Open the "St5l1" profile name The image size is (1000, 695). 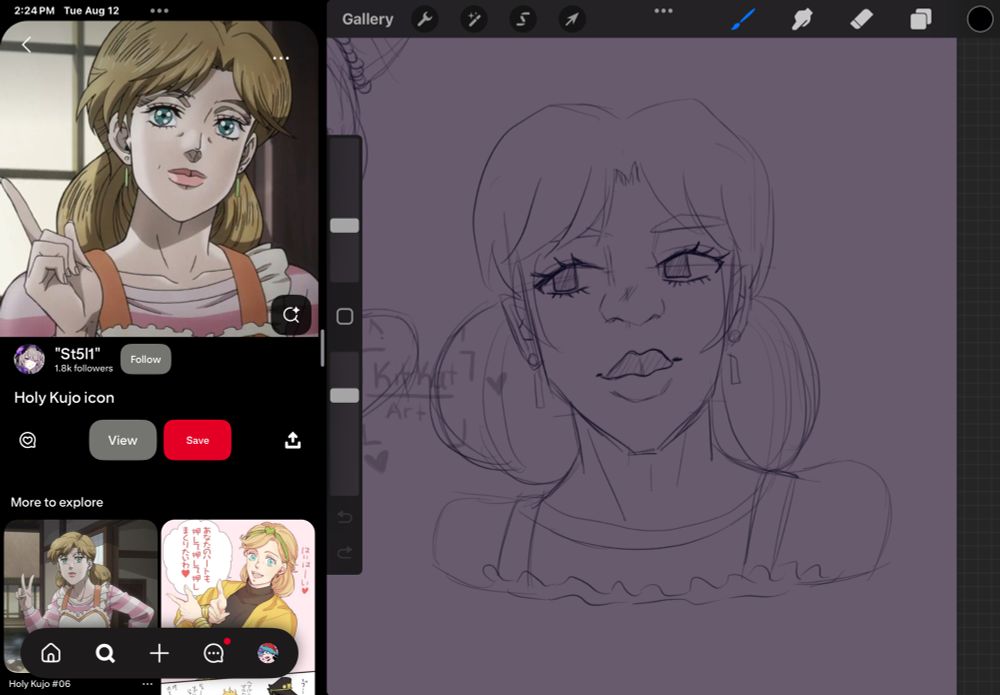click(x=77, y=354)
